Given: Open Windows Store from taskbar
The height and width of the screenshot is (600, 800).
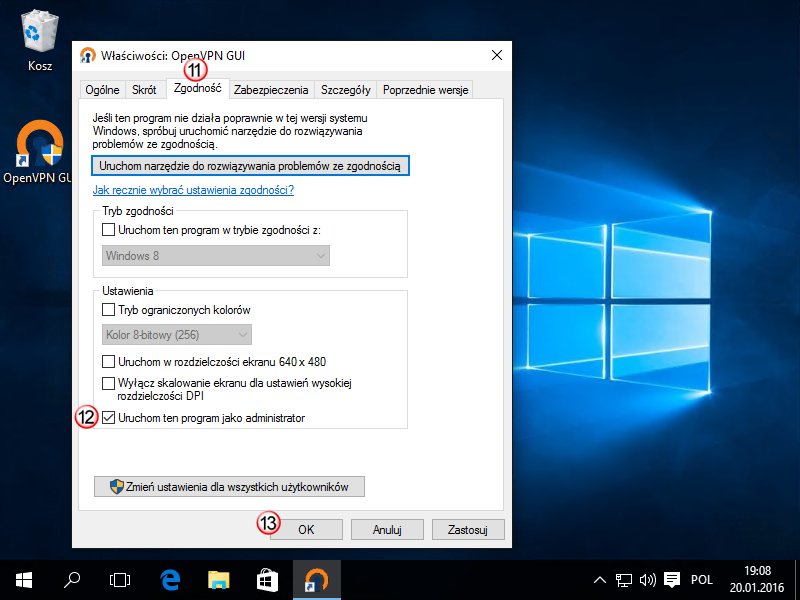Looking at the screenshot, I should click(x=267, y=580).
